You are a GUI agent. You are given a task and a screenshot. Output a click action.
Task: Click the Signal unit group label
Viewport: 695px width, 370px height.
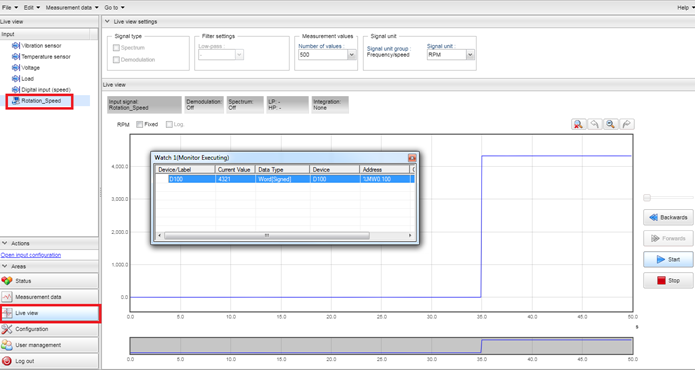click(x=389, y=49)
